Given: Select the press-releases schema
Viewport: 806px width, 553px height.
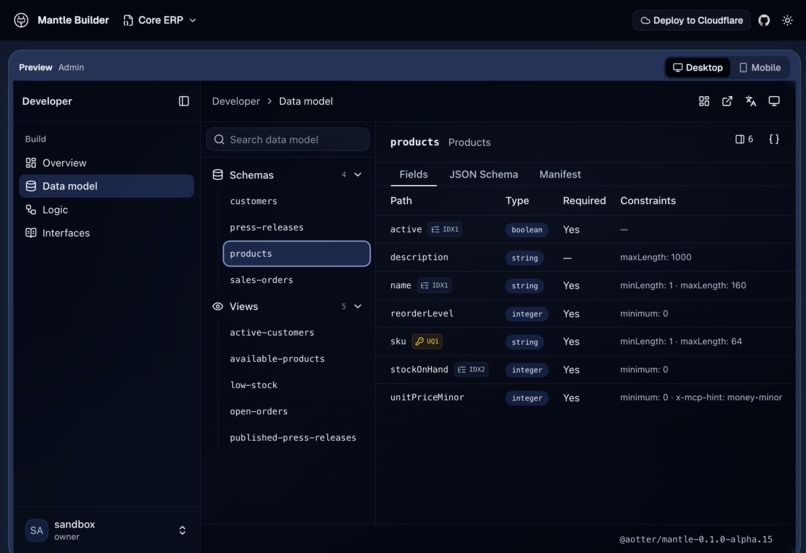Looking at the screenshot, I should tap(297, 227).
